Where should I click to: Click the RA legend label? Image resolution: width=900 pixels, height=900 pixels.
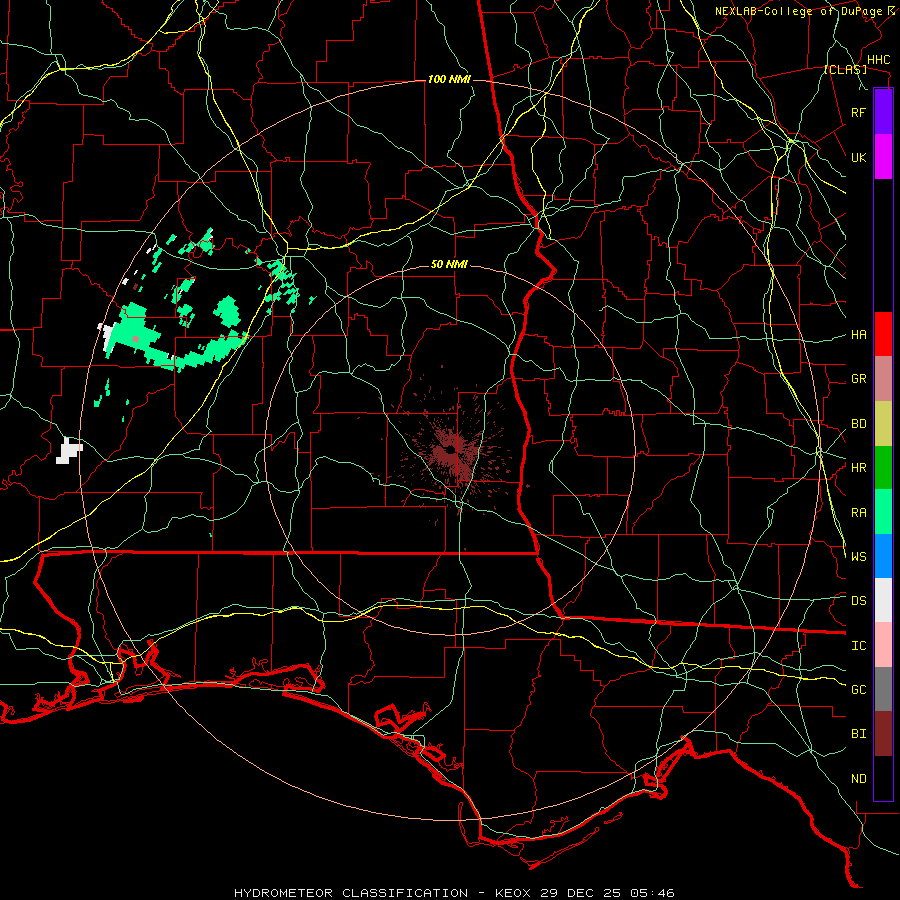858,513
